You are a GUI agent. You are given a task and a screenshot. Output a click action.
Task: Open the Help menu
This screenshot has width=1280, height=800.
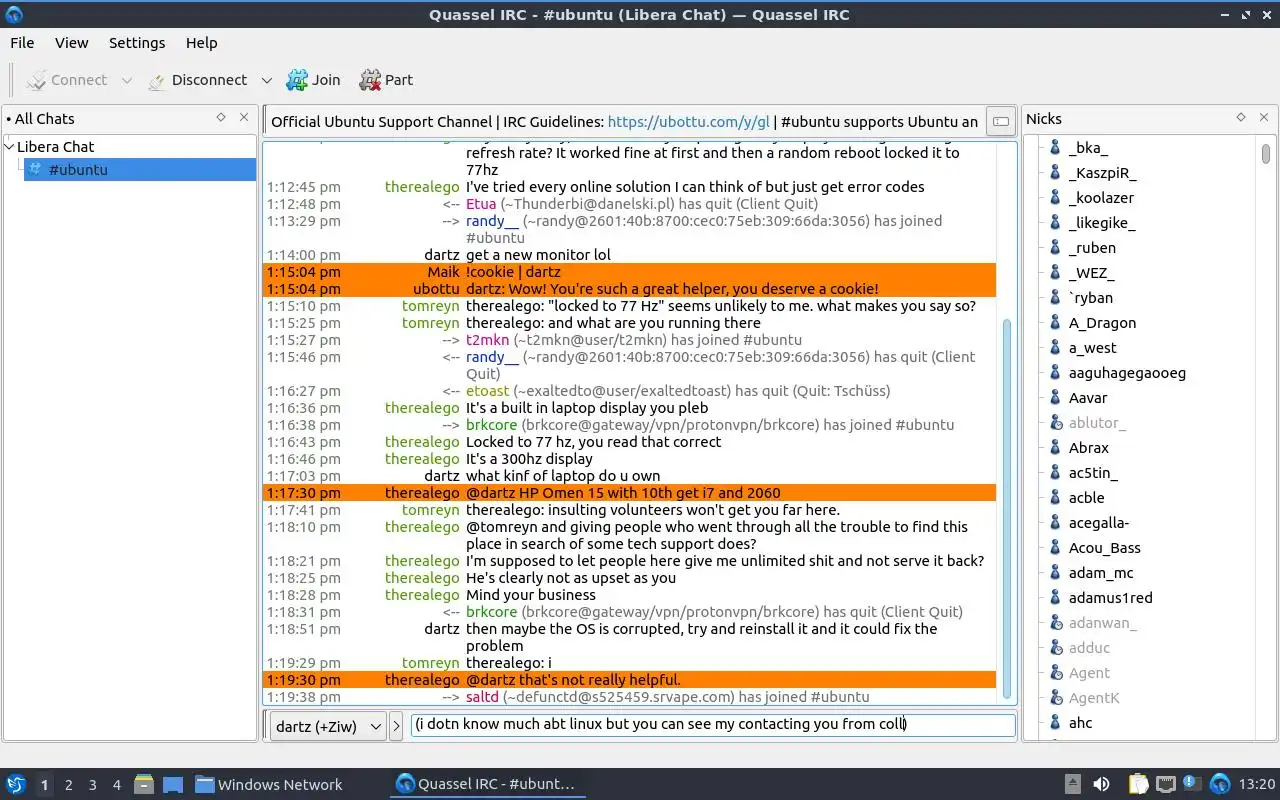pos(201,43)
